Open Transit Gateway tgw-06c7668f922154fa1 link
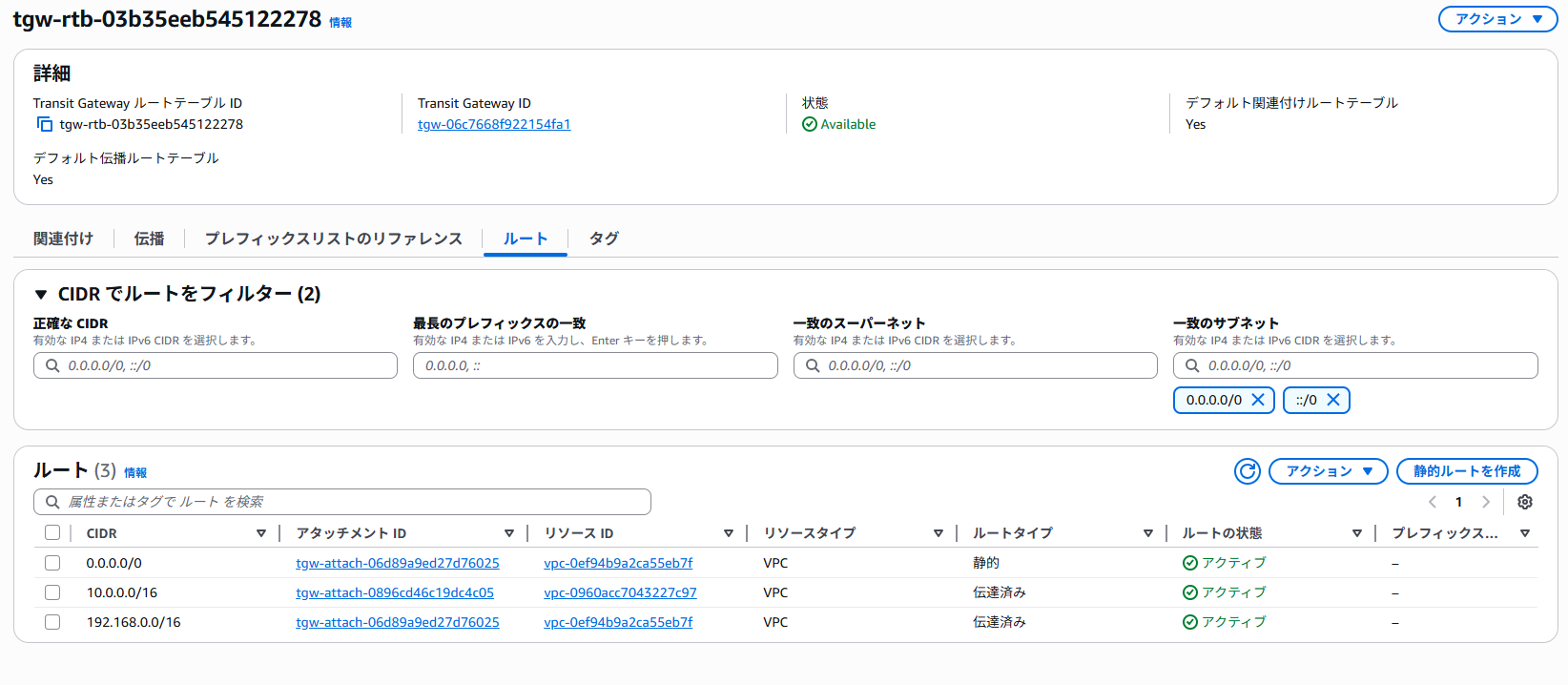The width and height of the screenshot is (1568, 685). click(x=494, y=124)
